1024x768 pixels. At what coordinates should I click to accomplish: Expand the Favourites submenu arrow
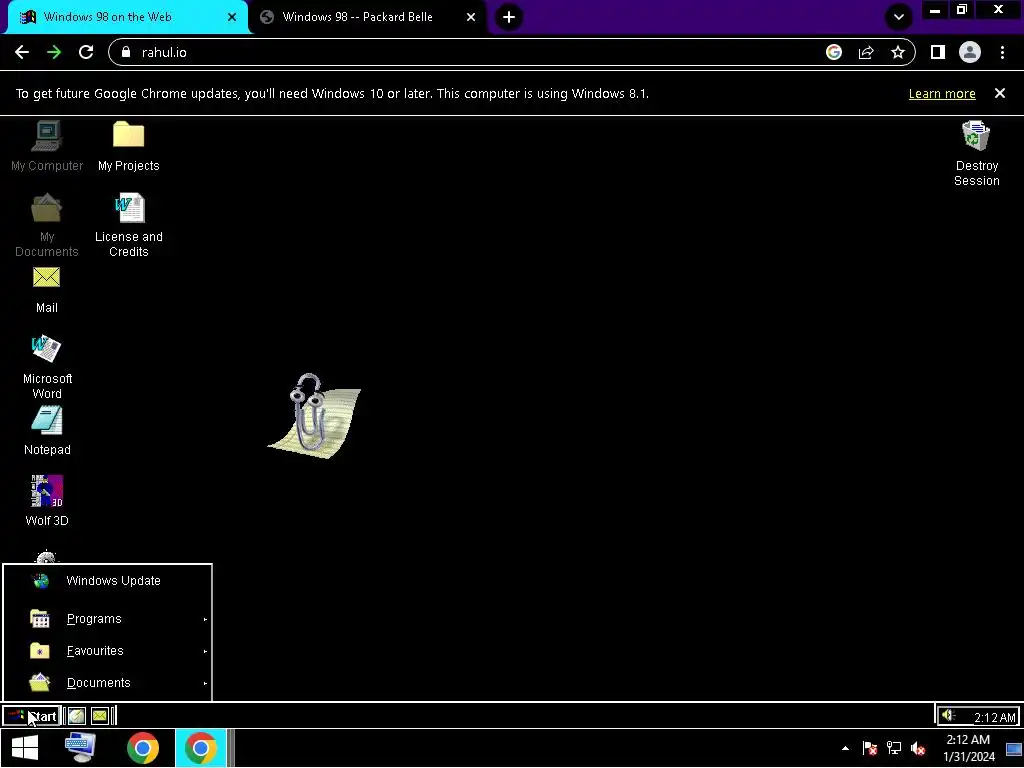click(205, 651)
